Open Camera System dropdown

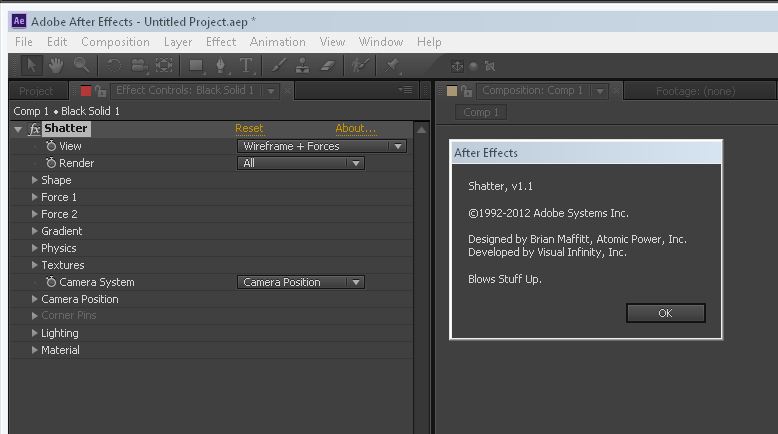pyautogui.click(x=301, y=282)
